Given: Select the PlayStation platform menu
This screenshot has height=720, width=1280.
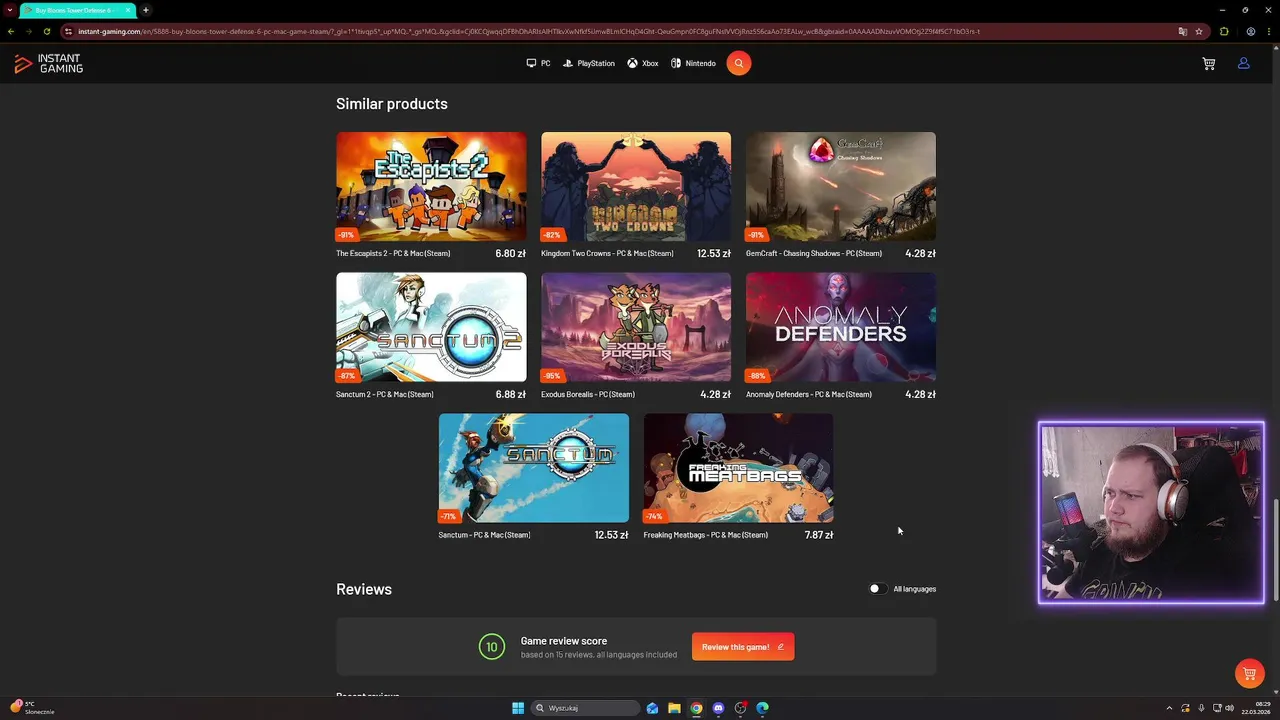Looking at the screenshot, I should [589, 63].
